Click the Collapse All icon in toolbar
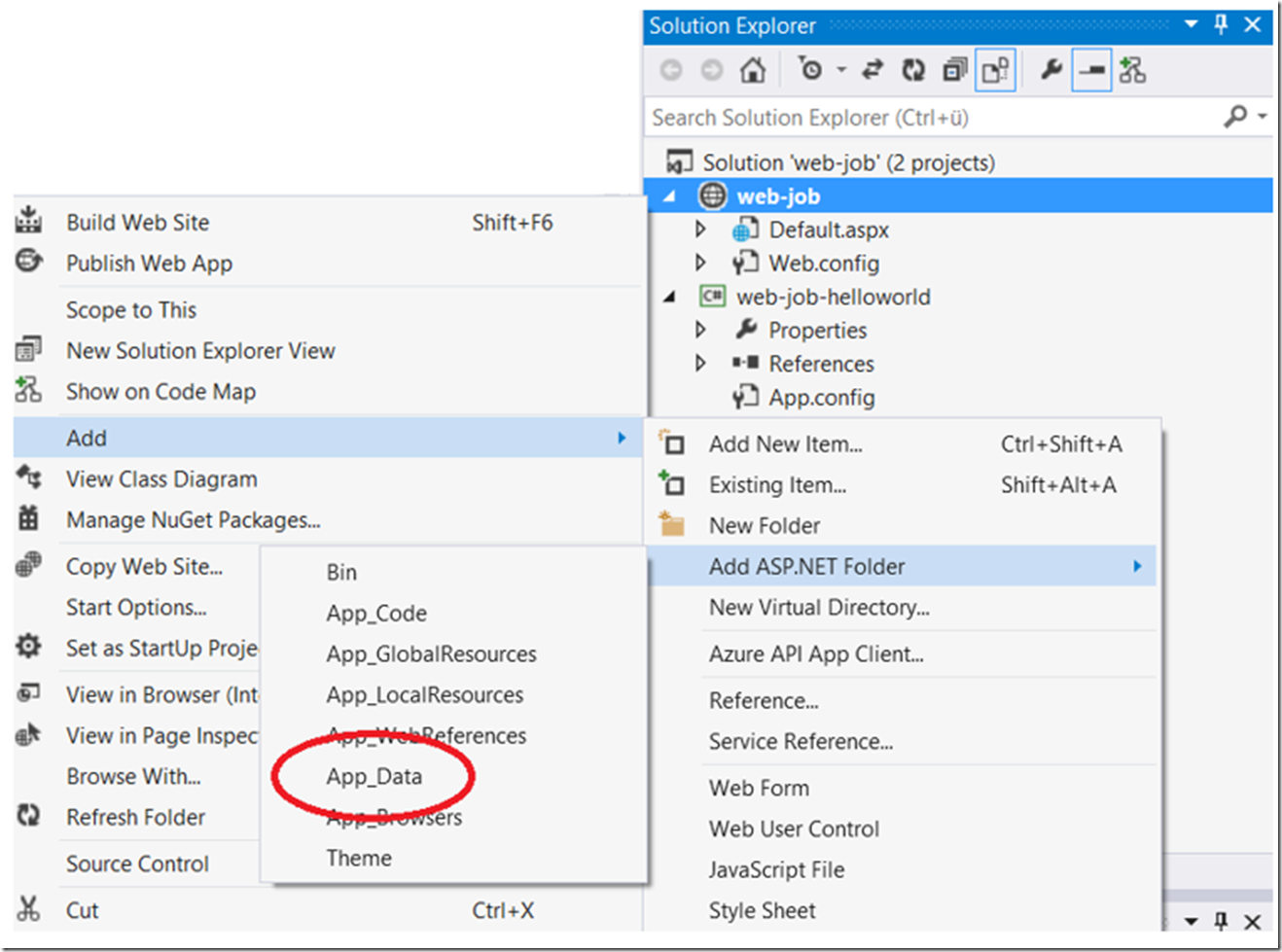The width and height of the screenshot is (1282, 952). click(954, 70)
